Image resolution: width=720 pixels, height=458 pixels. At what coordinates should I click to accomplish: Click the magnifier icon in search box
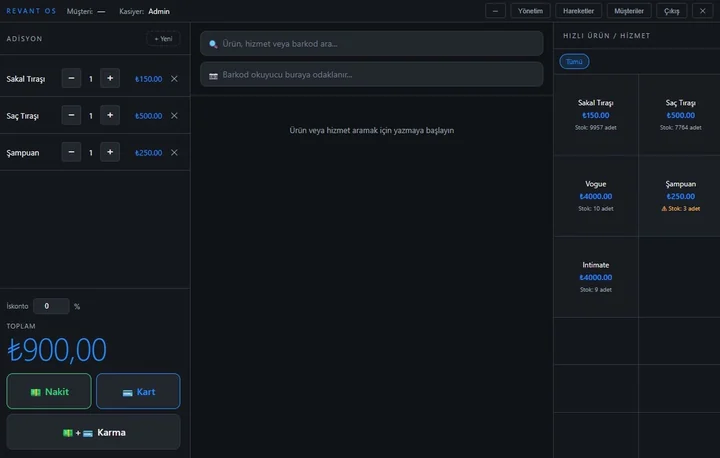pos(213,44)
